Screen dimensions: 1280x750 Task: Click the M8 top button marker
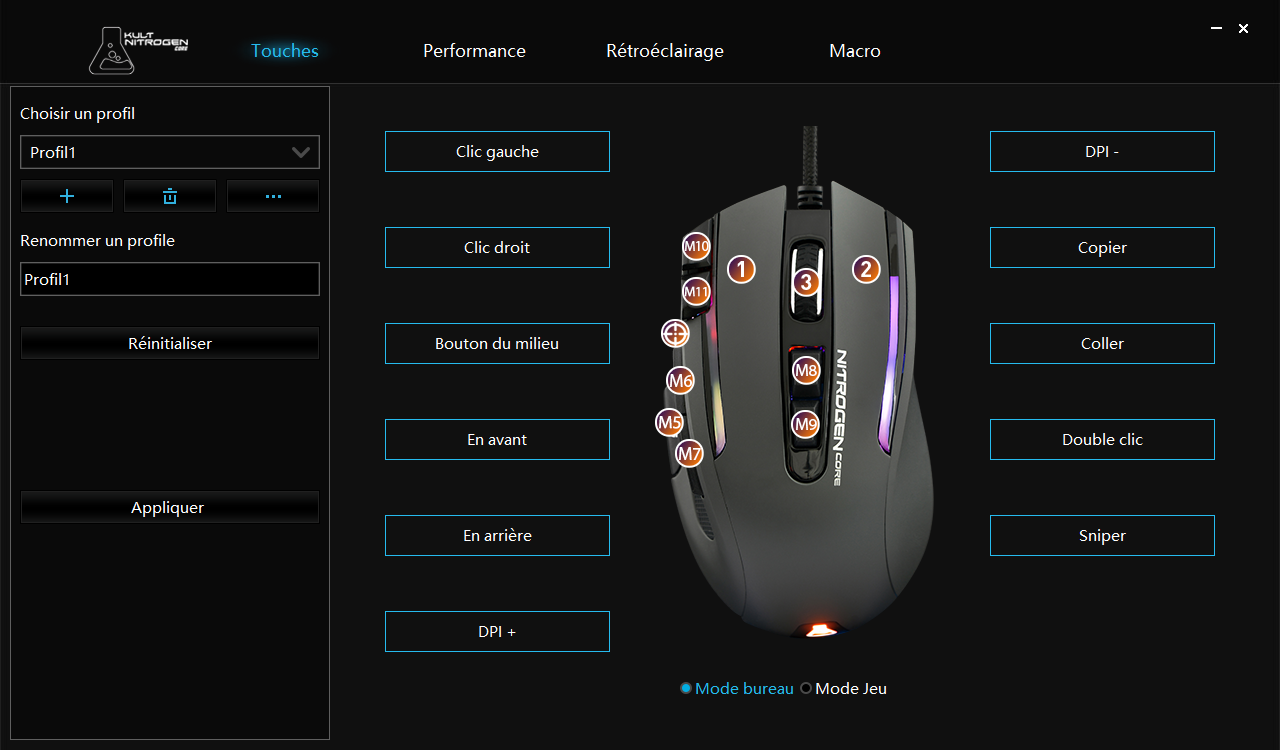click(806, 371)
